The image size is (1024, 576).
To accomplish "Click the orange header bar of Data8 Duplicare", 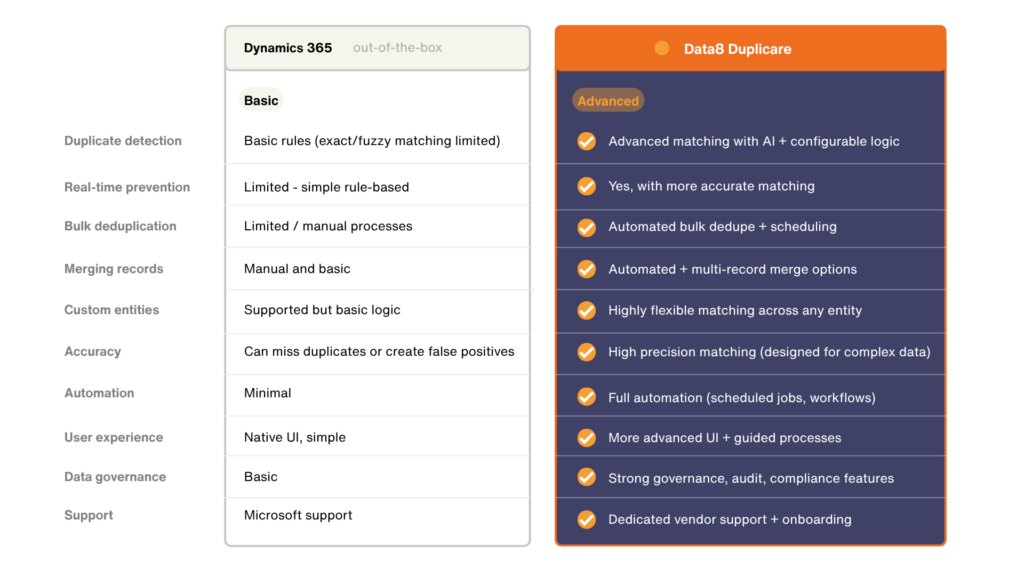I will pos(750,47).
